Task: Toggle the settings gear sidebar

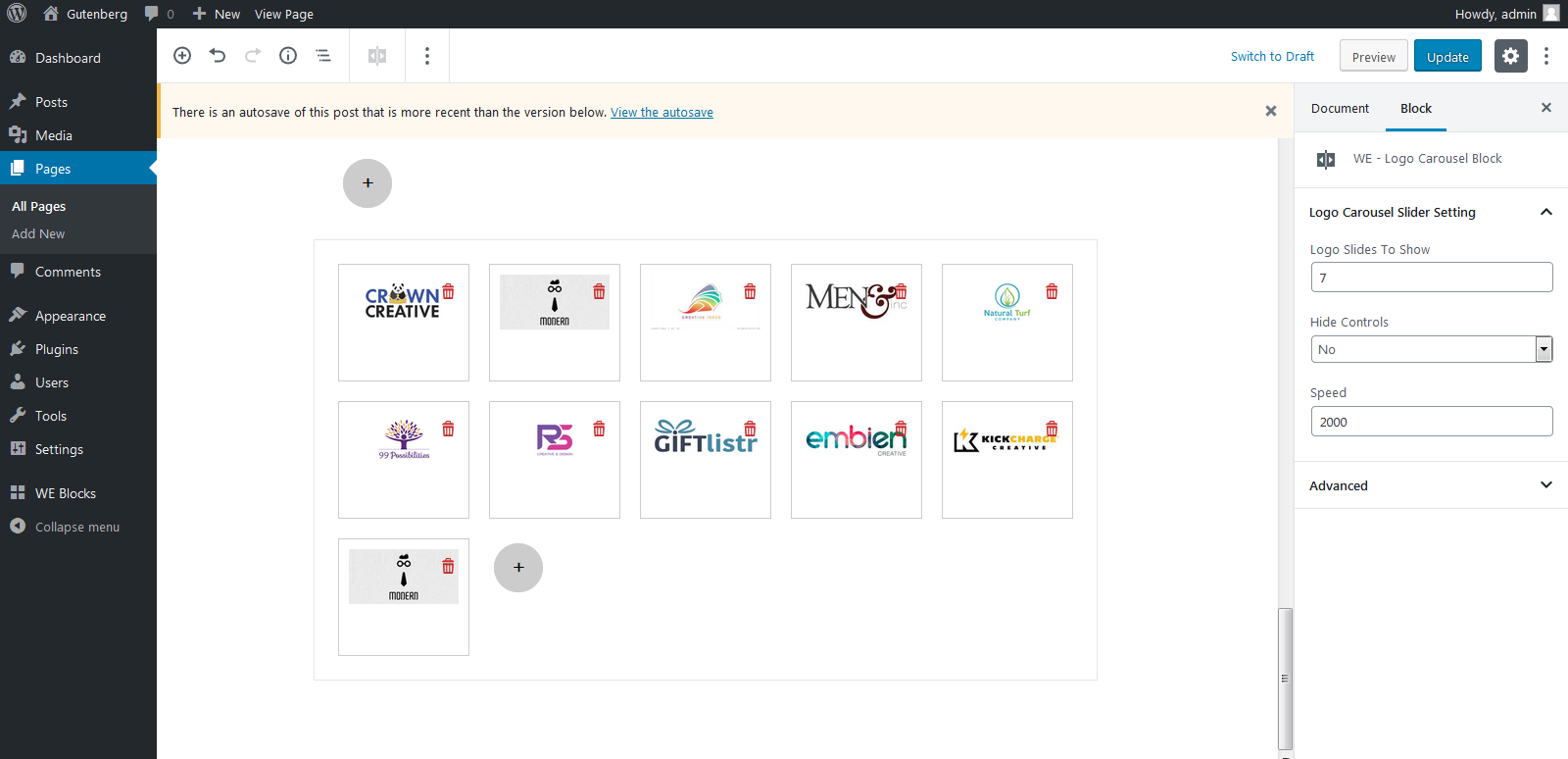Action: [x=1511, y=56]
